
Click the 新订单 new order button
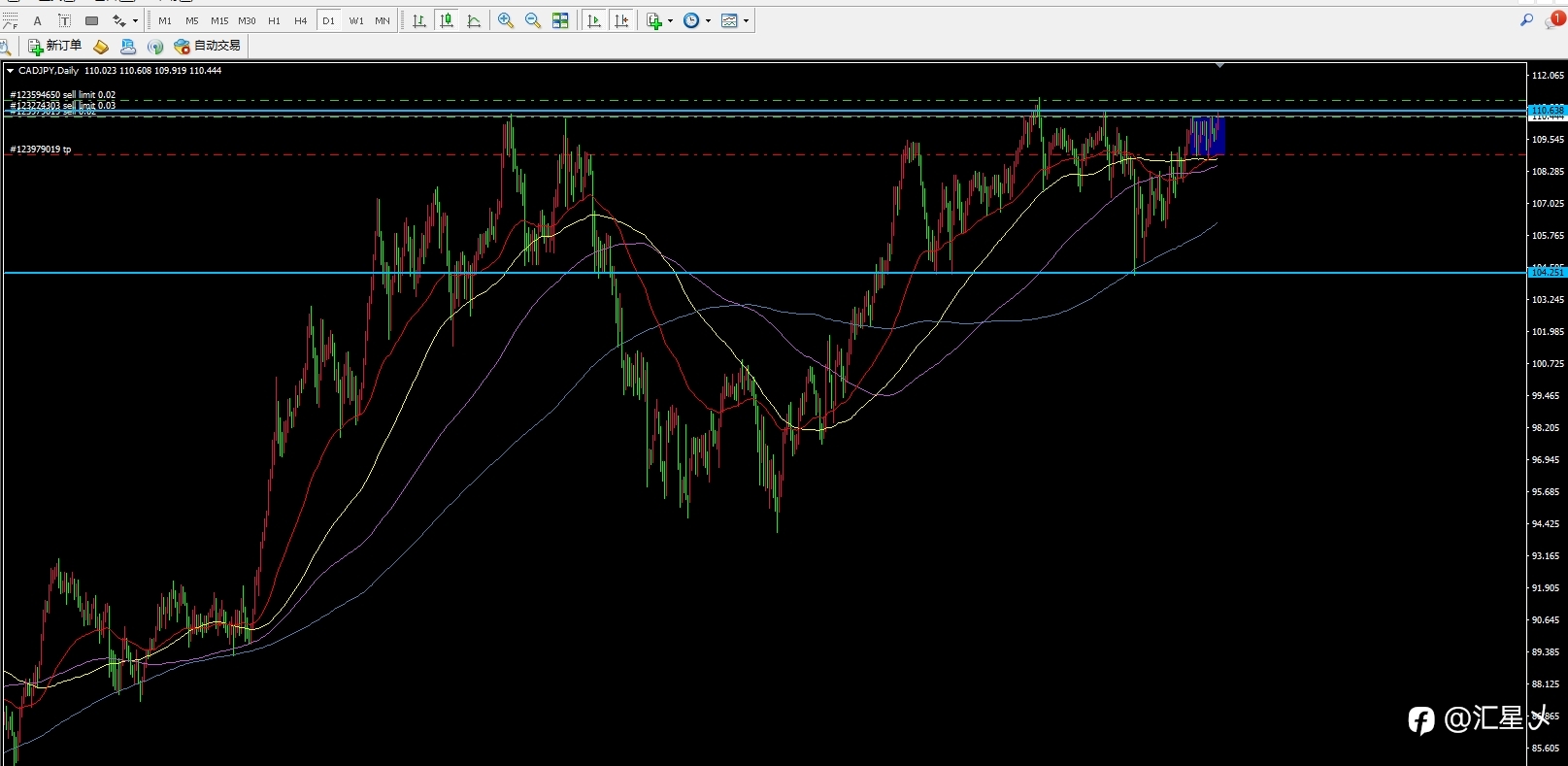click(55, 46)
